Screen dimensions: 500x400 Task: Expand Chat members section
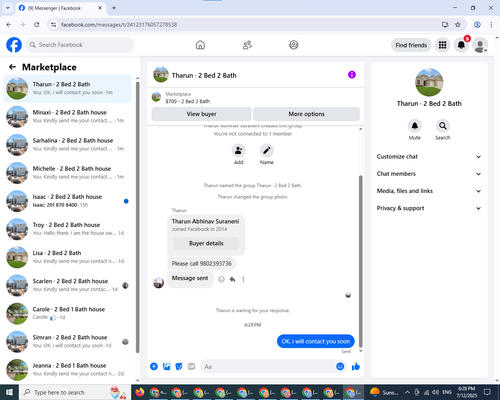429,174
